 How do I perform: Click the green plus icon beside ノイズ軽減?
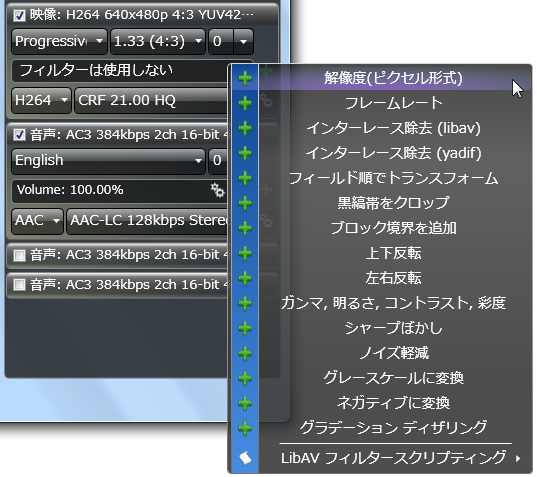[245, 353]
